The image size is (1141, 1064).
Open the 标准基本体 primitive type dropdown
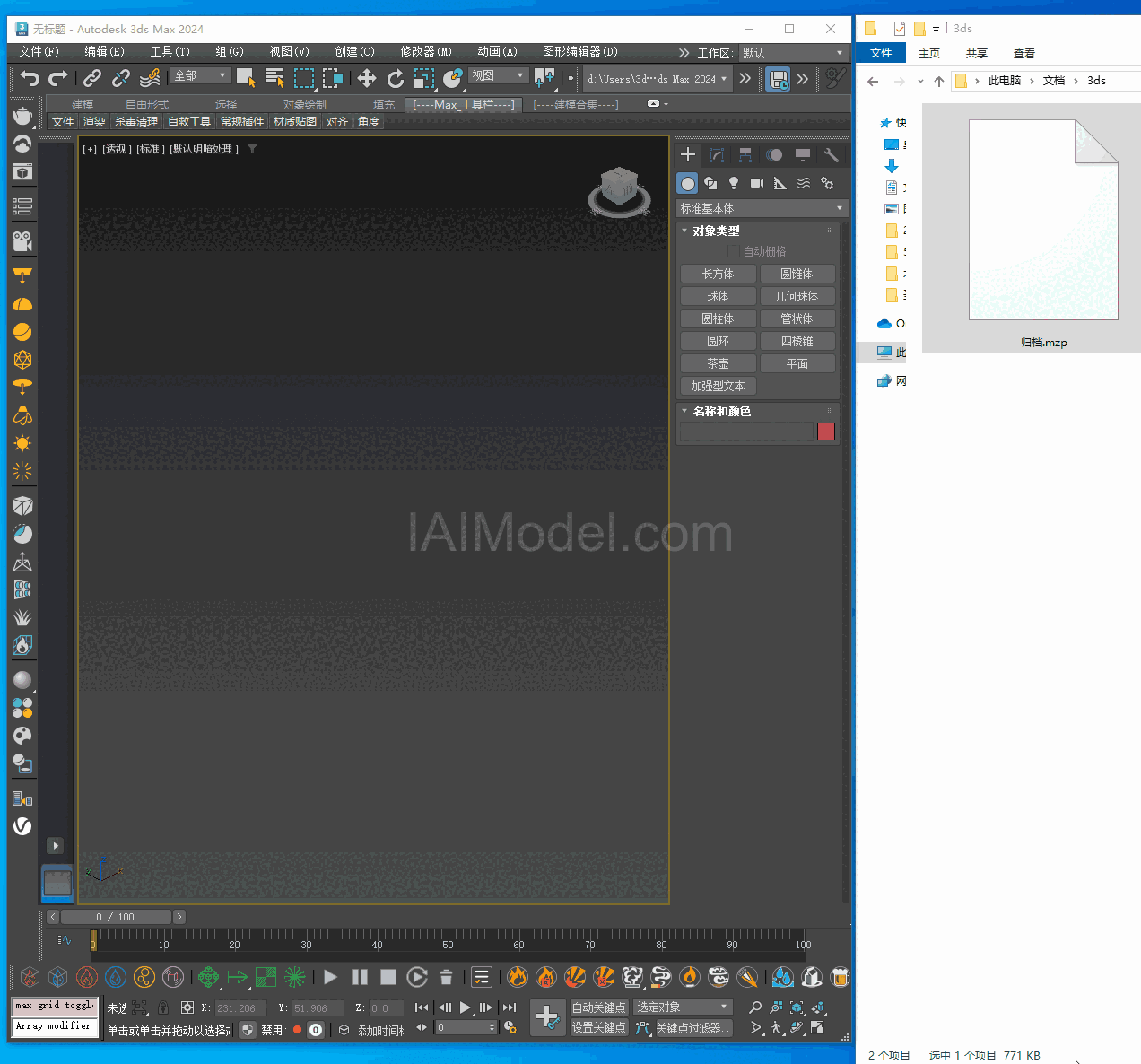[762, 208]
